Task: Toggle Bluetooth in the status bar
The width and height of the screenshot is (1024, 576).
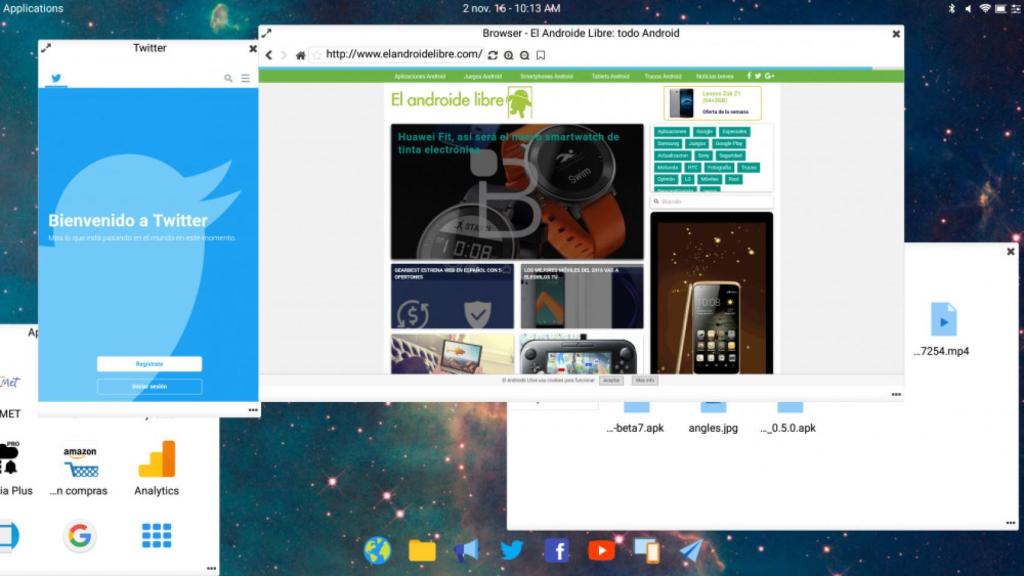Action: (952, 8)
